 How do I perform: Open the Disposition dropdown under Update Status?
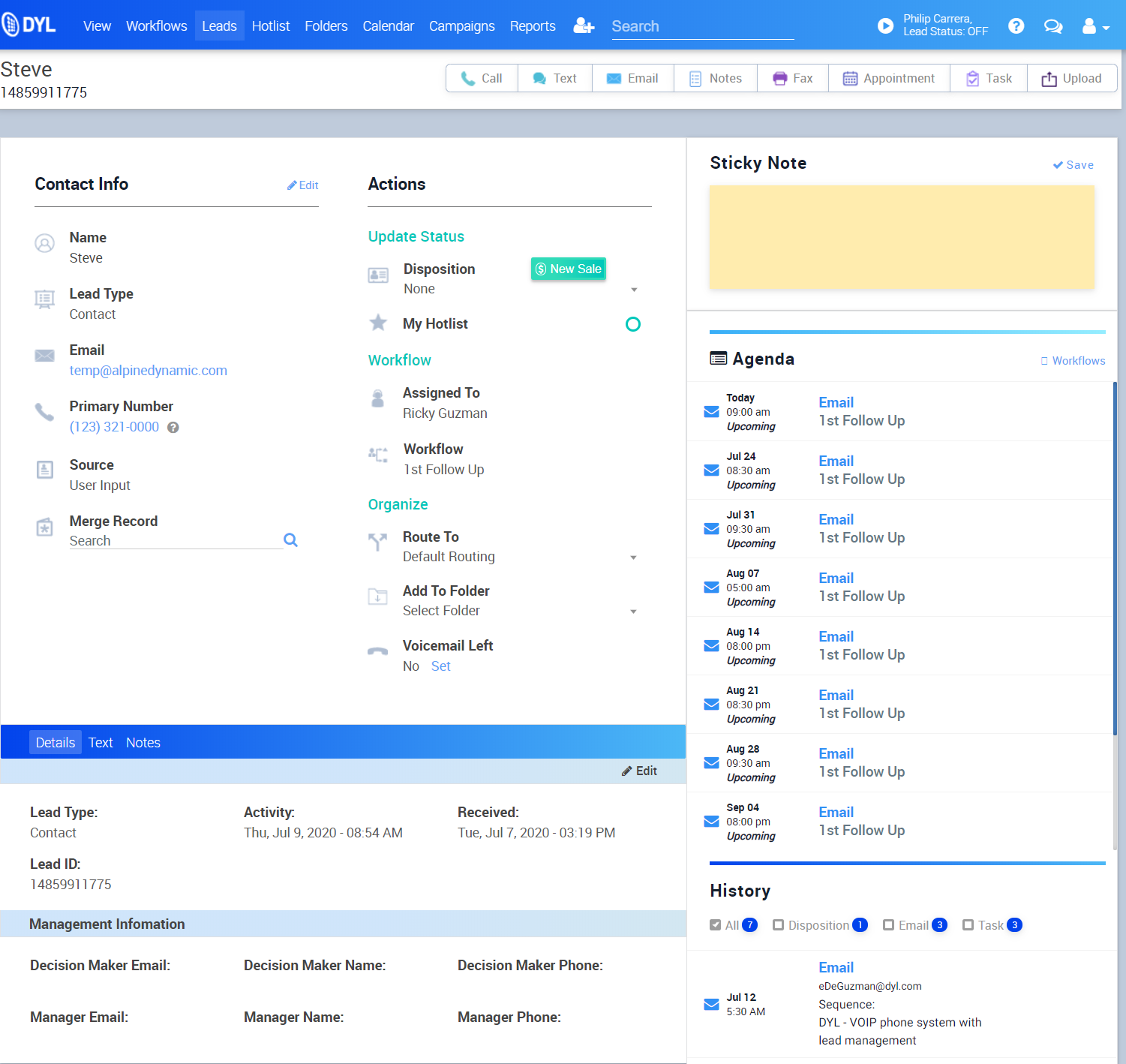[635, 289]
